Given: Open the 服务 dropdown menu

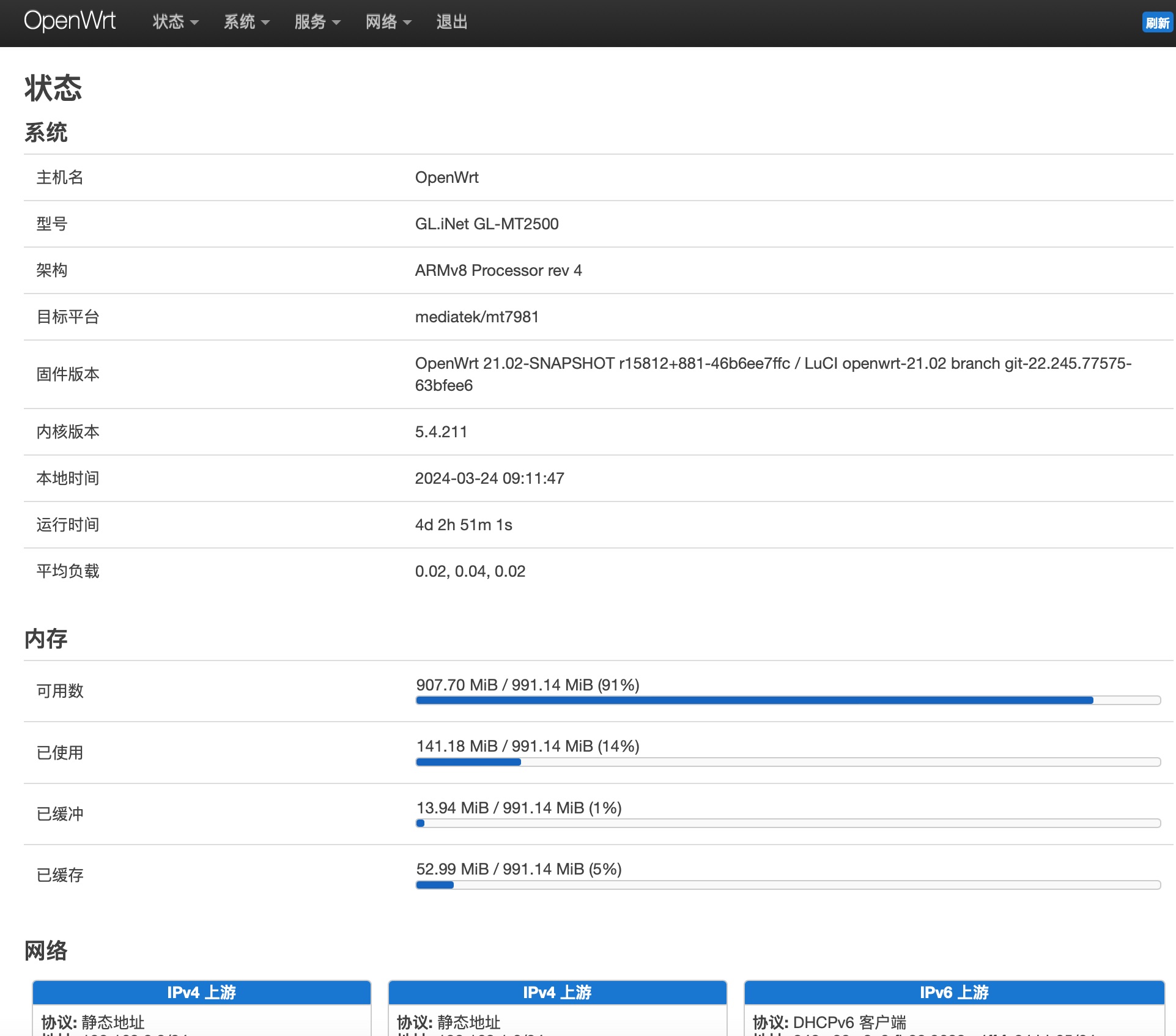Looking at the screenshot, I should [x=317, y=23].
